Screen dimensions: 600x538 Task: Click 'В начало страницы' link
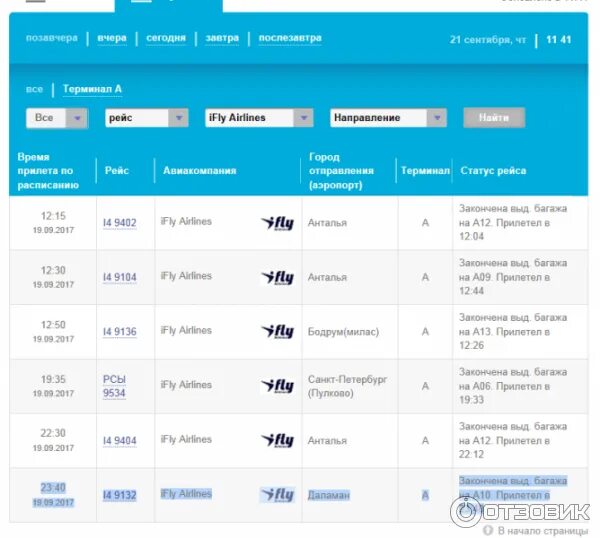click(x=543, y=531)
